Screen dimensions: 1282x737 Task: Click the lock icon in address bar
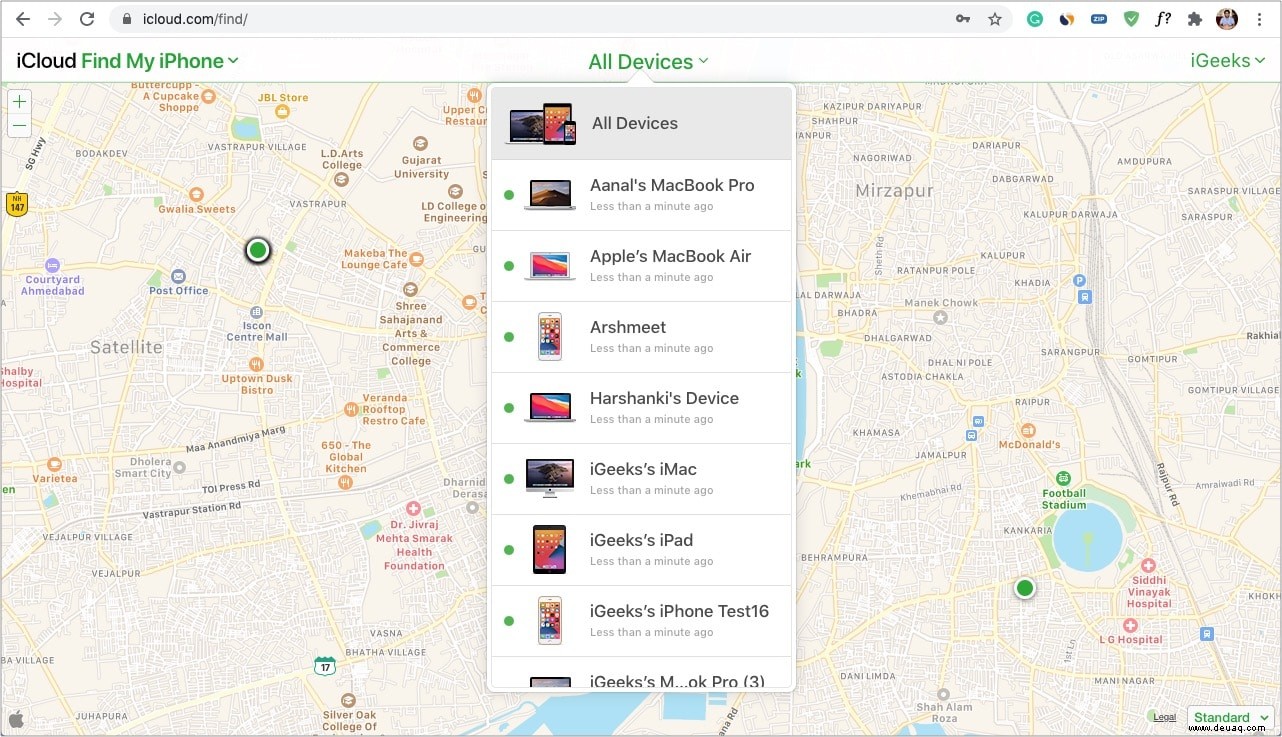(x=126, y=19)
